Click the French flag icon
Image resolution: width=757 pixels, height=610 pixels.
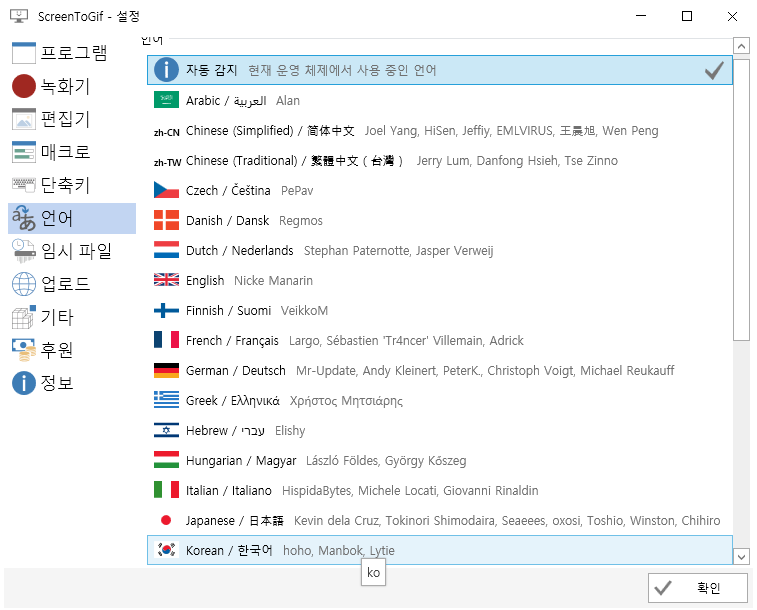(167, 340)
